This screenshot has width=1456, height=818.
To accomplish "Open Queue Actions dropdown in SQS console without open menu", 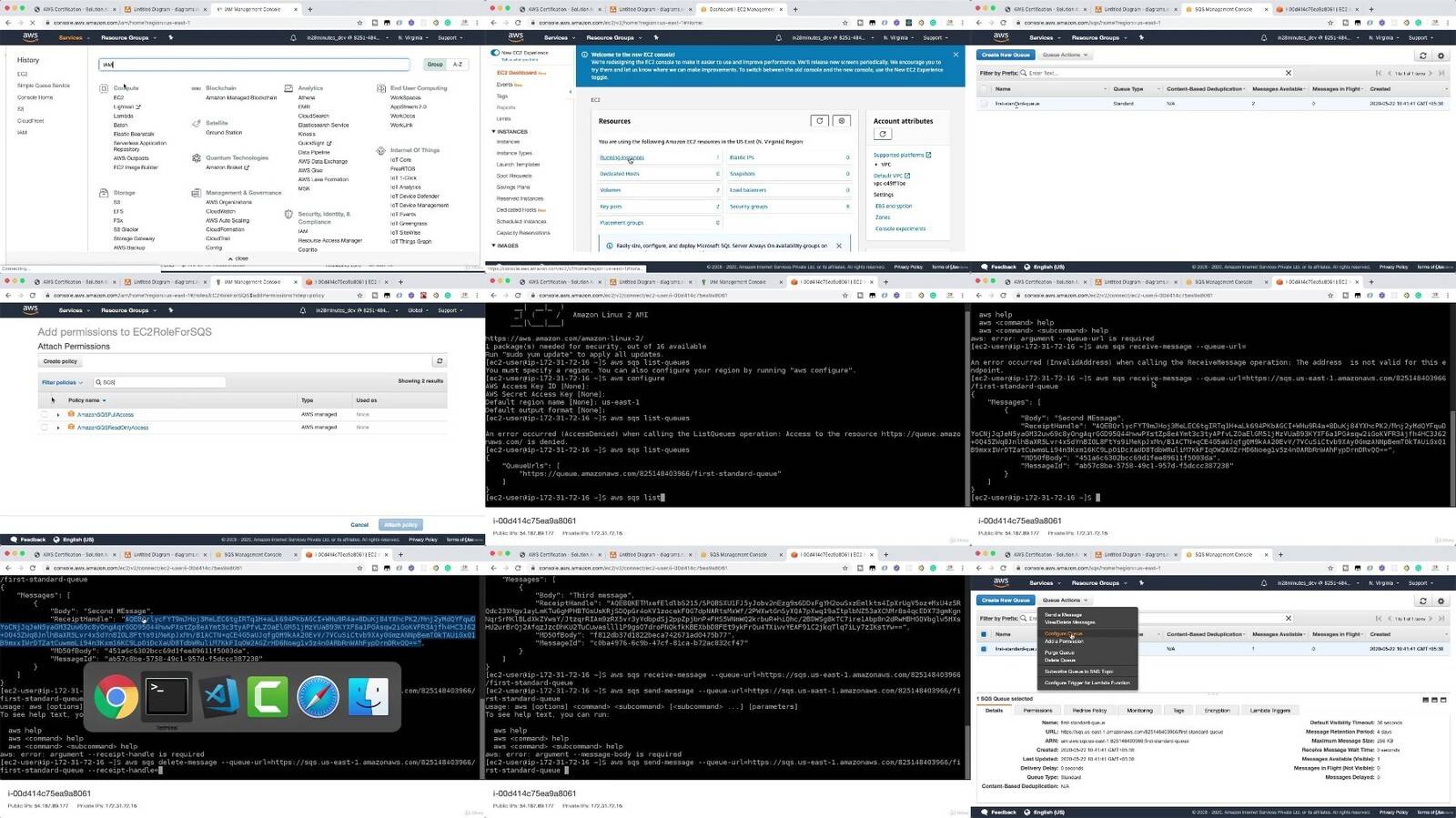I will [1065, 55].
